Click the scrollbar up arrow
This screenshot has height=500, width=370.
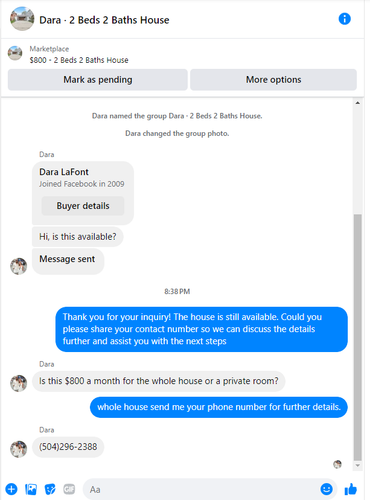click(358, 103)
